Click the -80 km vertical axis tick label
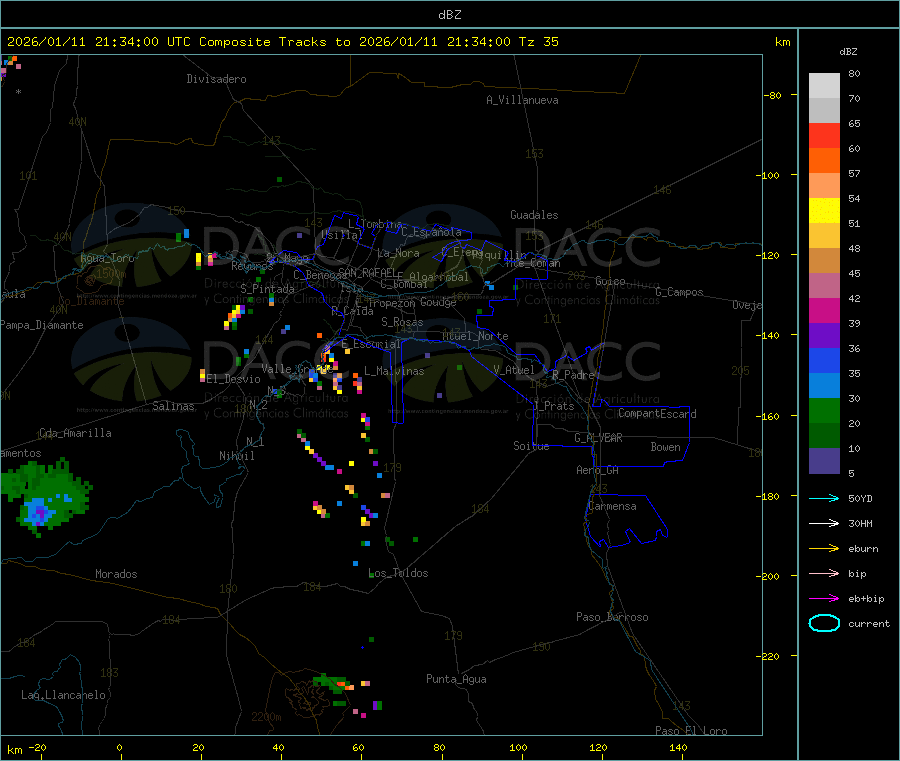The height and width of the screenshot is (761, 900). pyautogui.click(x=772, y=95)
